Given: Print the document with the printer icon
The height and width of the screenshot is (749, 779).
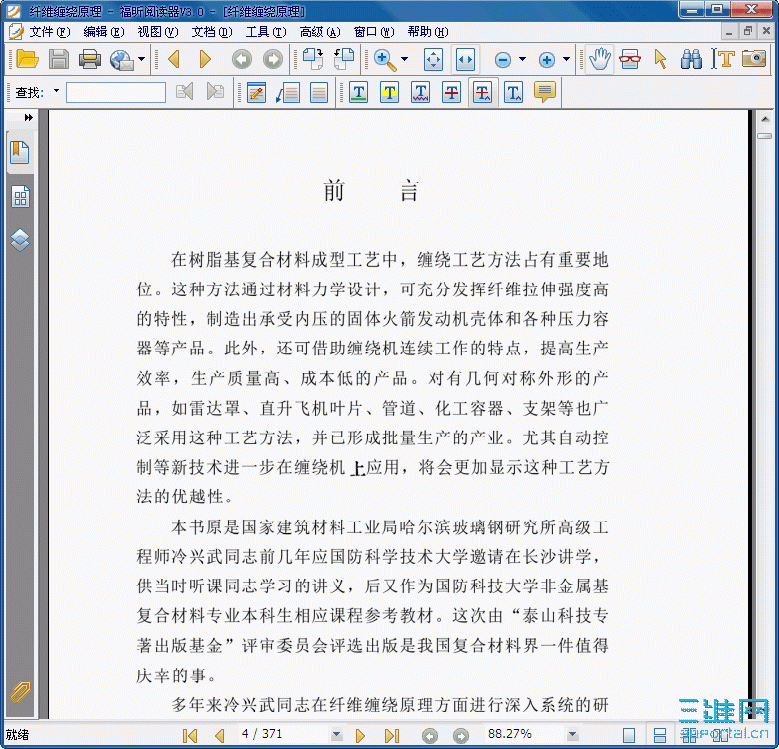Looking at the screenshot, I should [x=90, y=60].
